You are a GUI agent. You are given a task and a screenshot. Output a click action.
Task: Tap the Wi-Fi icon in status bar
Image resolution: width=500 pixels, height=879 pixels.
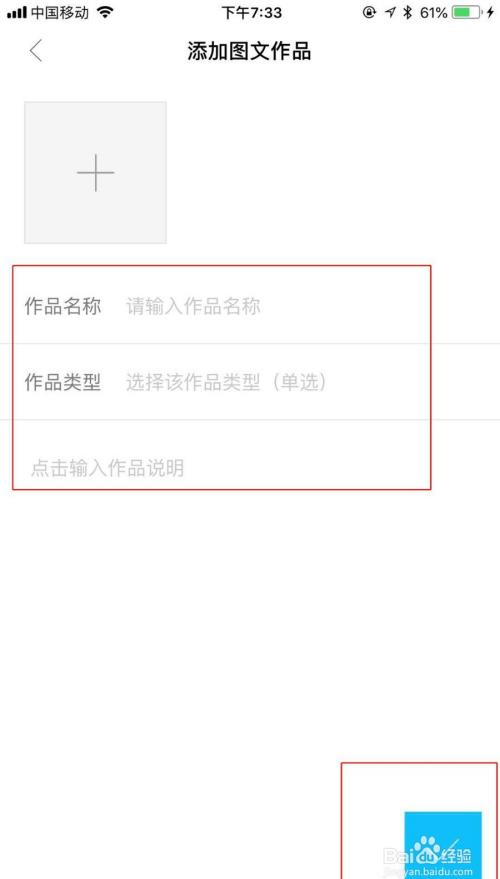click(104, 12)
